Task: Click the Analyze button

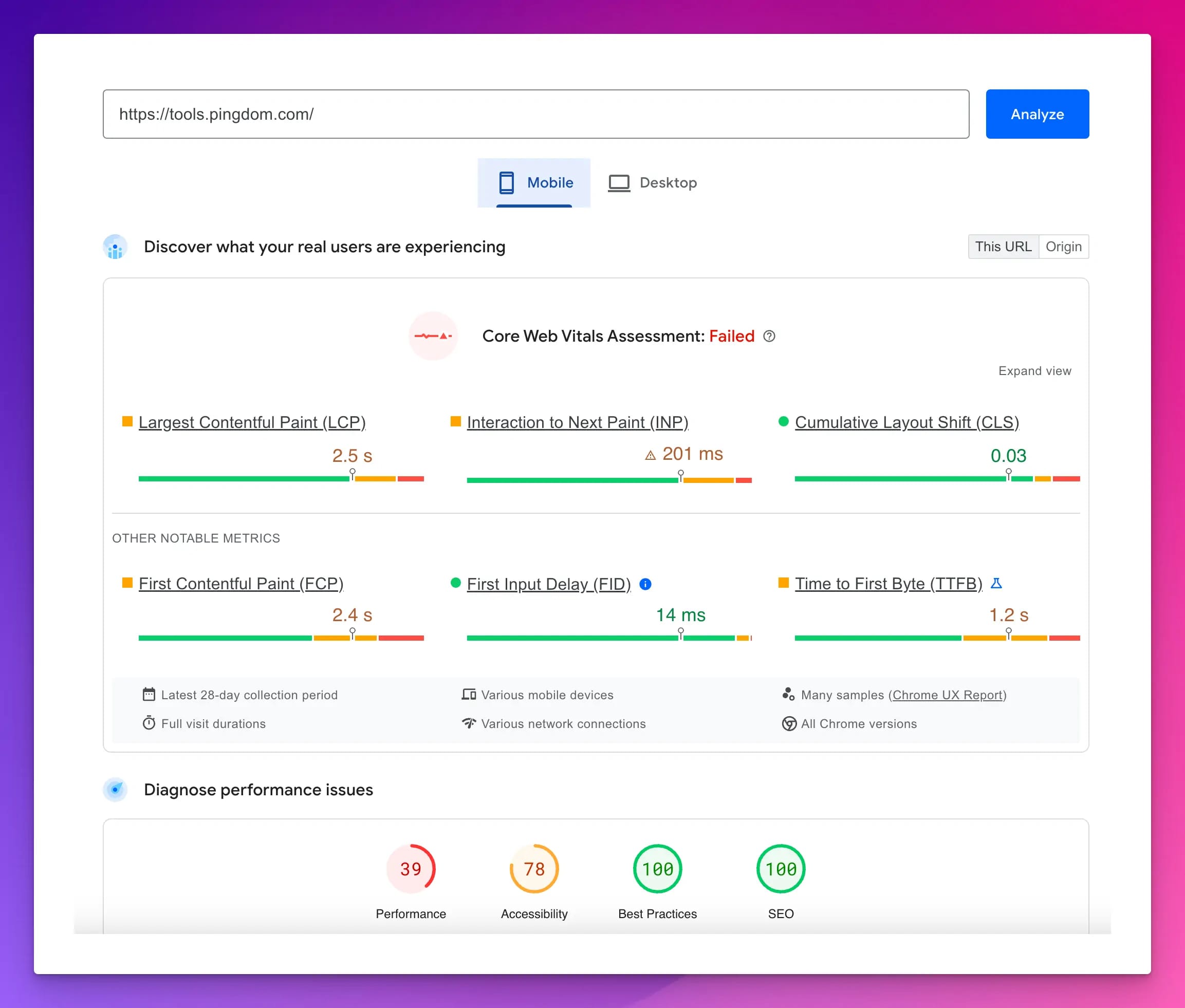Action: click(x=1037, y=114)
